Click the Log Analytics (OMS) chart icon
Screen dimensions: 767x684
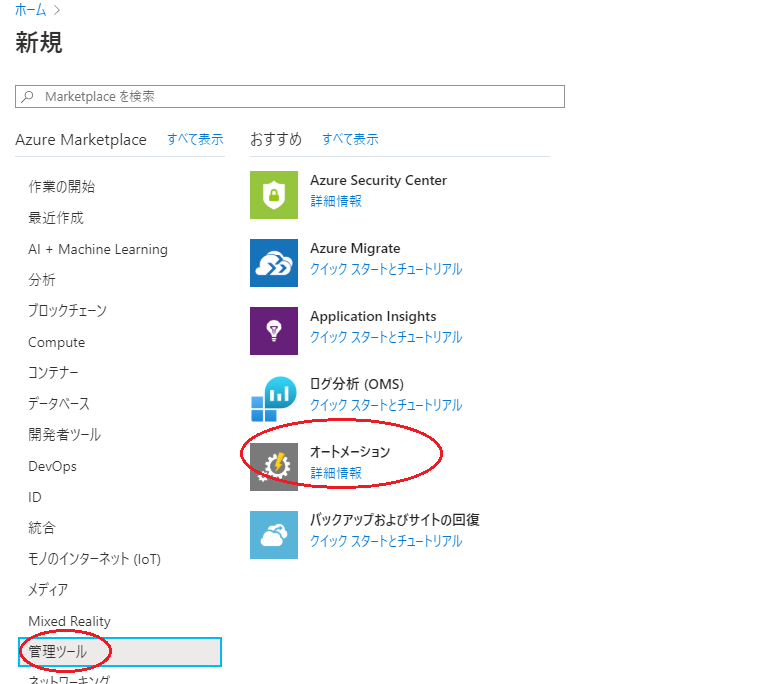point(273,399)
